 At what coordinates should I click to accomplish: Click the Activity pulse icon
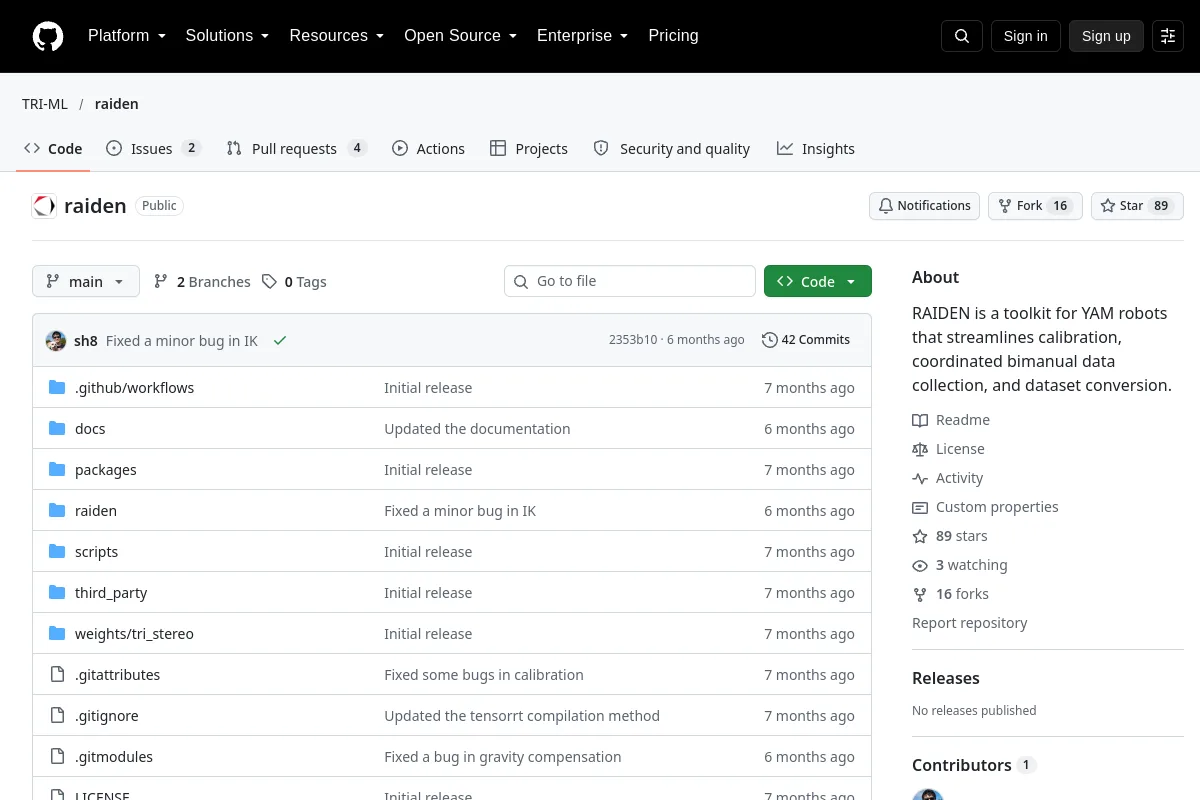(920, 478)
